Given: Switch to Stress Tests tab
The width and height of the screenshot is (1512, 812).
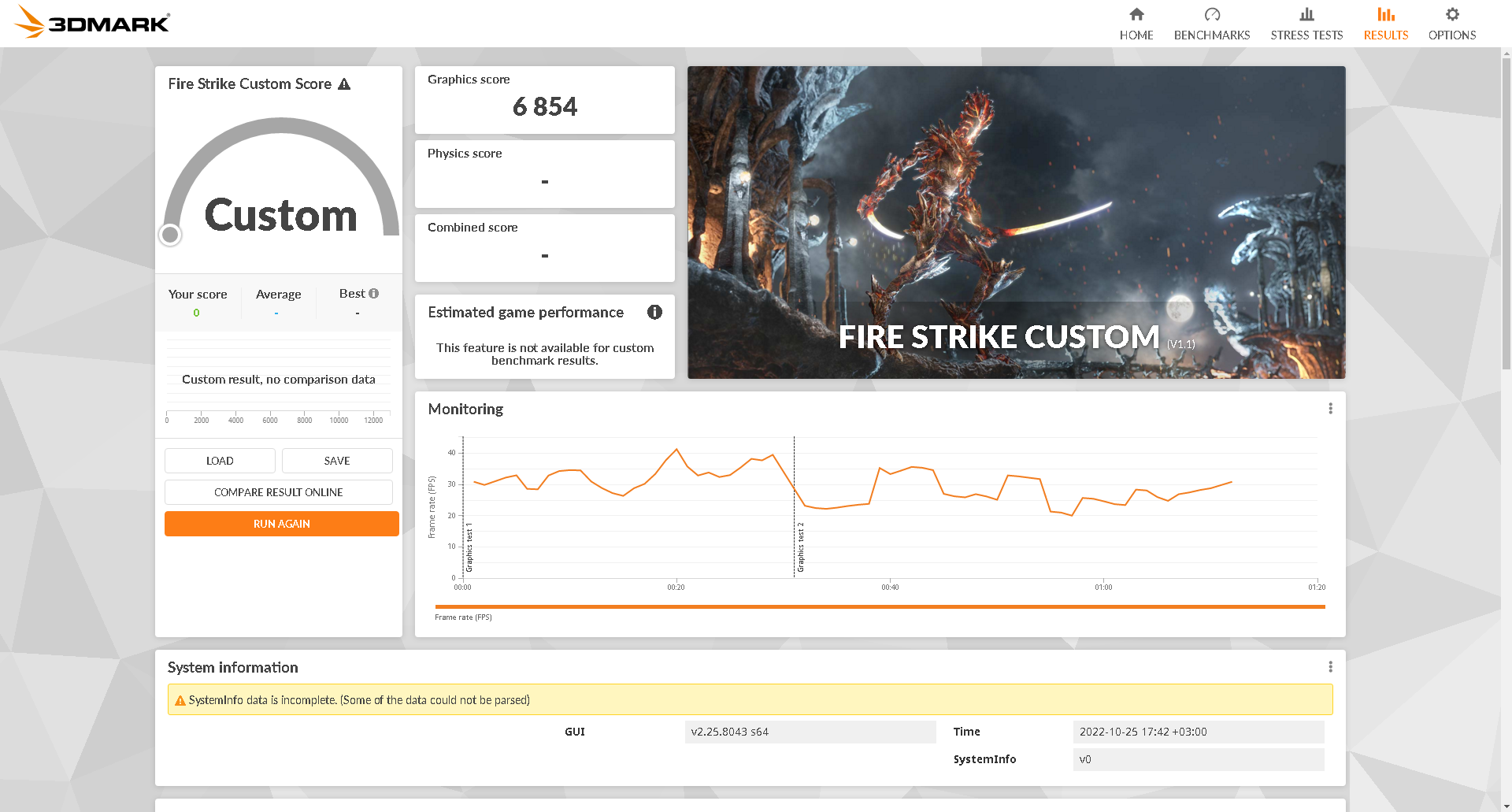Looking at the screenshot, I should [1306, 24].
